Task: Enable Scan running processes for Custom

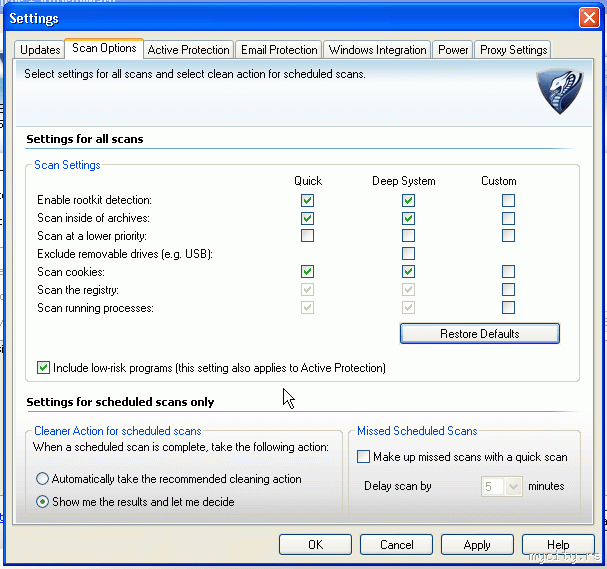Action: 509,308
